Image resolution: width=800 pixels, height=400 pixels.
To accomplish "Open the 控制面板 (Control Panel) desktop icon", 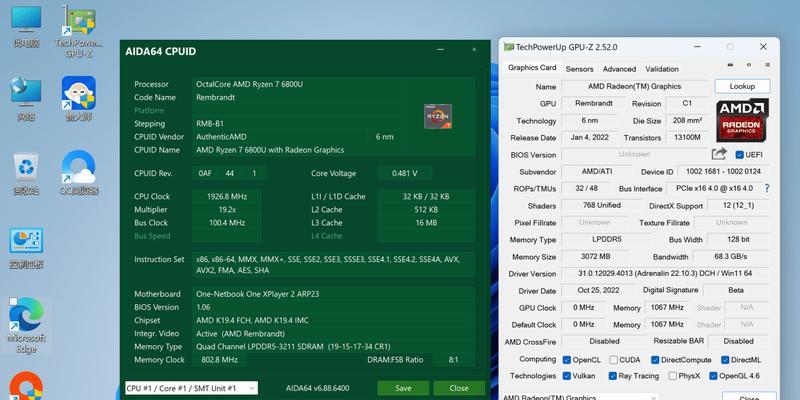I will click(26, 248).
